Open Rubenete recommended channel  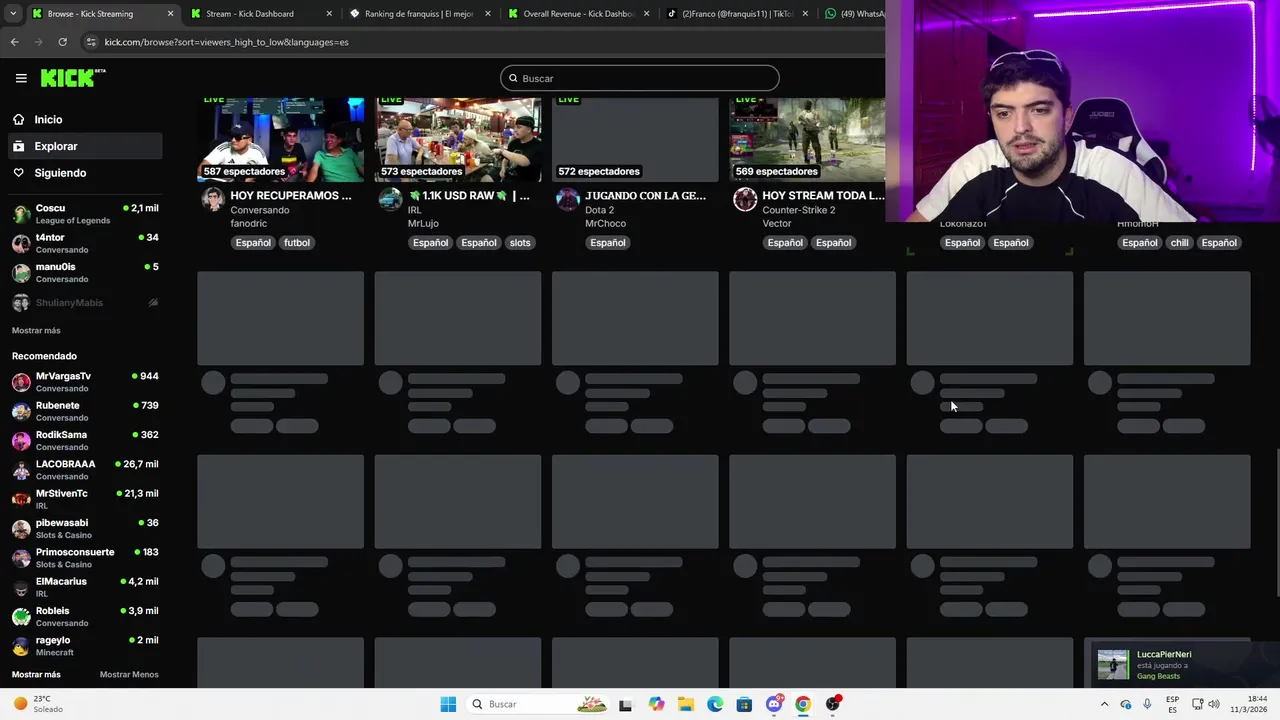click(85, 411)
